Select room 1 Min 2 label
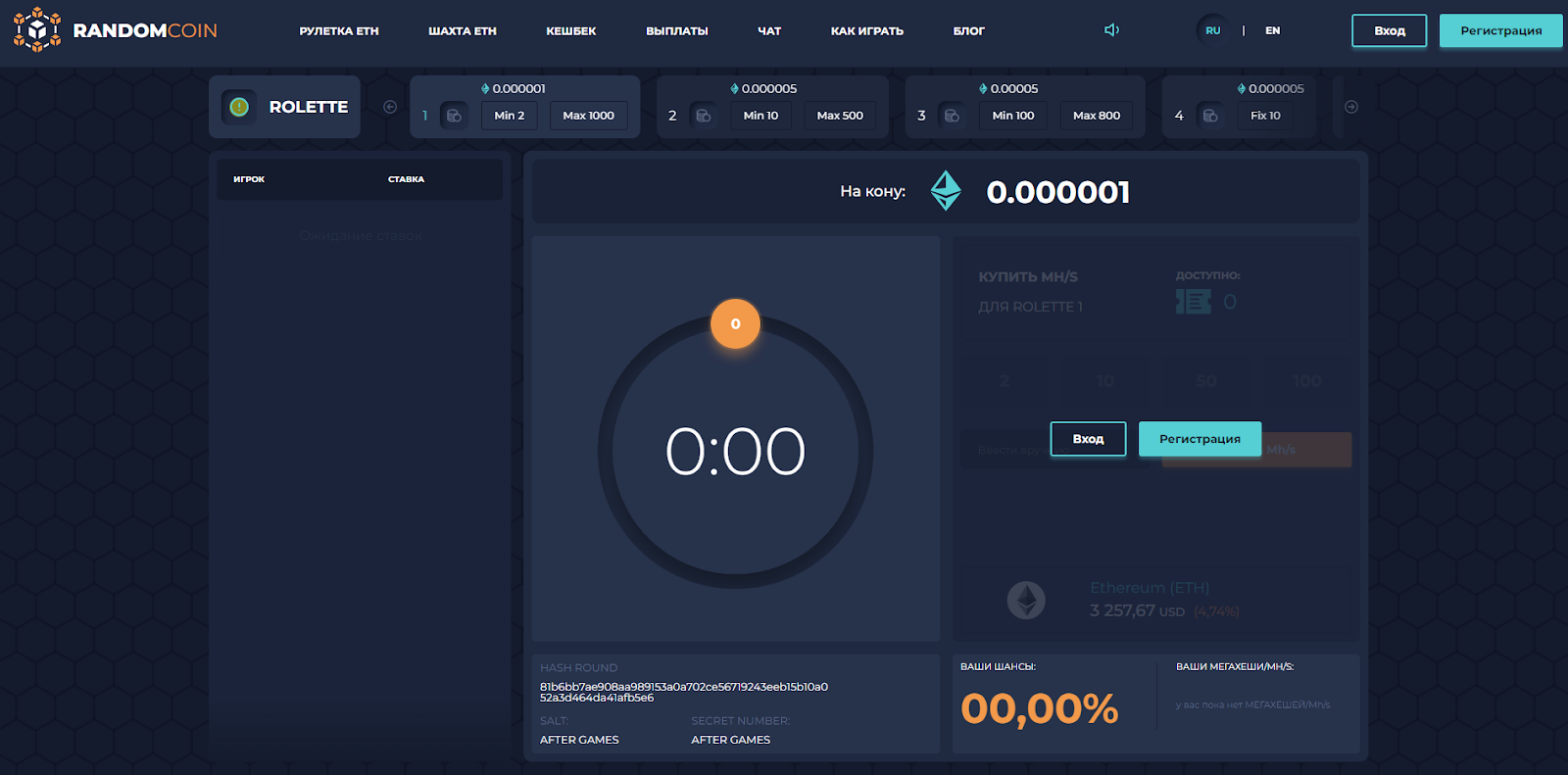1568x775 pixels. point(510,116)
